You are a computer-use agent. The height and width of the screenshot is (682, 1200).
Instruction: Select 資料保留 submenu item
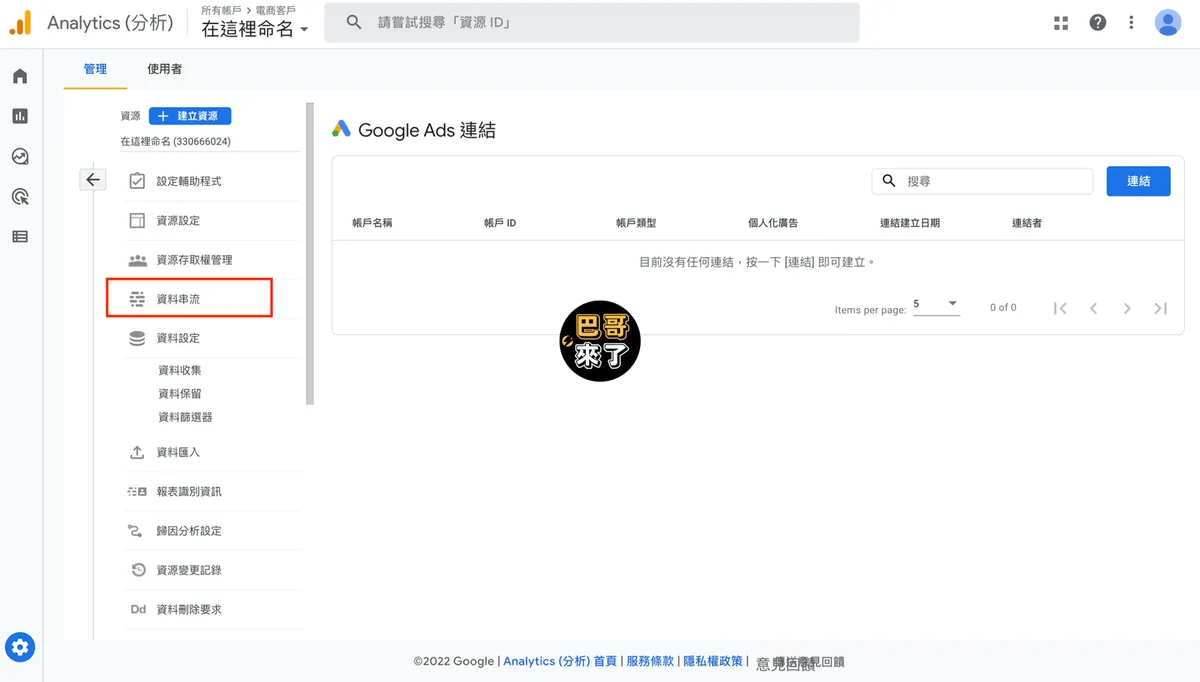click(180, 394)
